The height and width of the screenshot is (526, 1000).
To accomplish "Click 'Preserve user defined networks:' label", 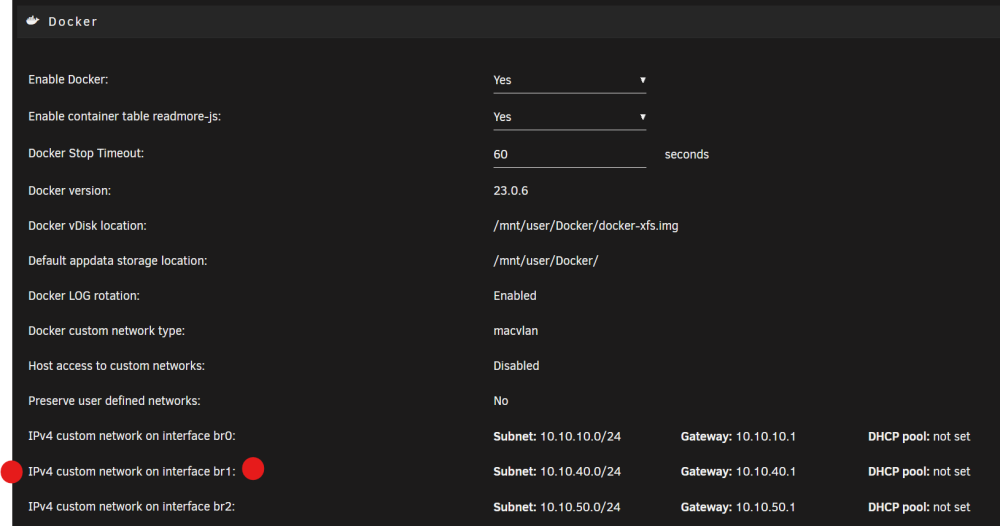I will click(x=114, y=401).
